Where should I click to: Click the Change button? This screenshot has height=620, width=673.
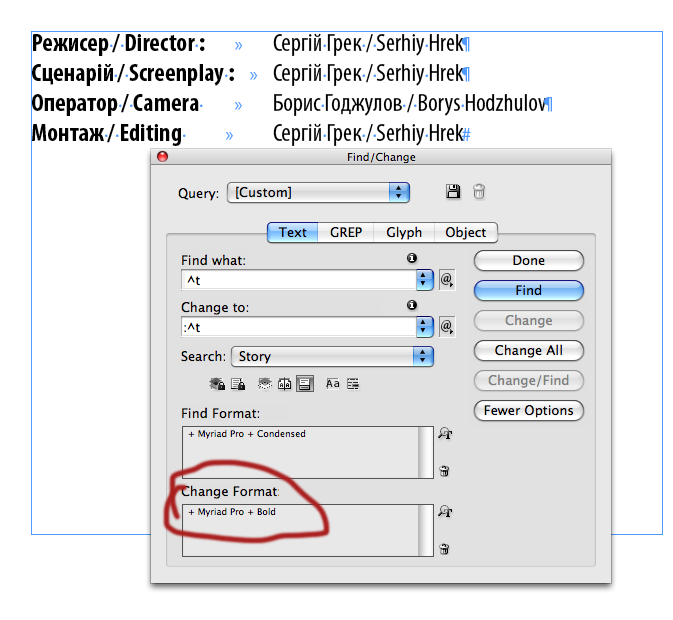pos(528,321)
